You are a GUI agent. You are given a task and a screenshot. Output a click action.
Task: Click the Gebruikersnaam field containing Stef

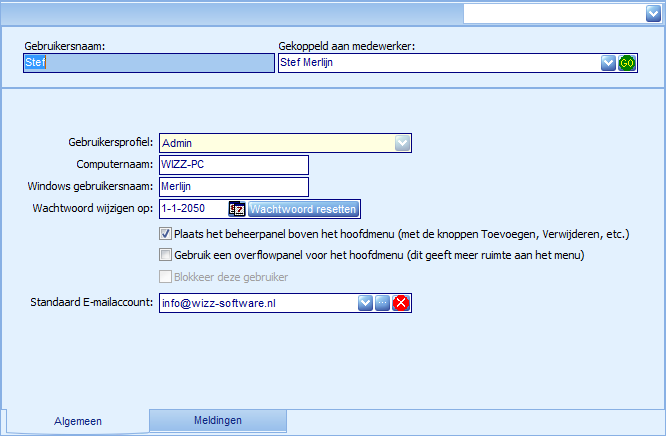147,63
